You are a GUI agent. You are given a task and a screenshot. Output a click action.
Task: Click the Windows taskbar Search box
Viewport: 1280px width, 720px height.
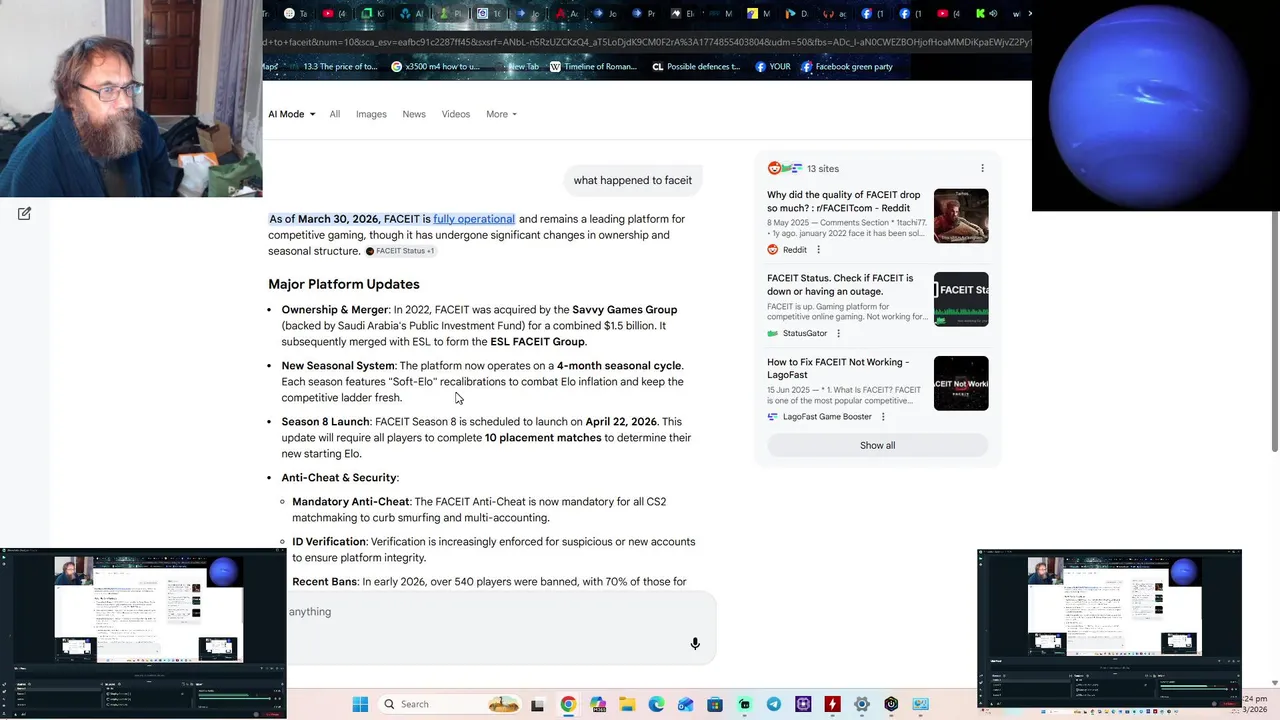click(x=451, y=704)
